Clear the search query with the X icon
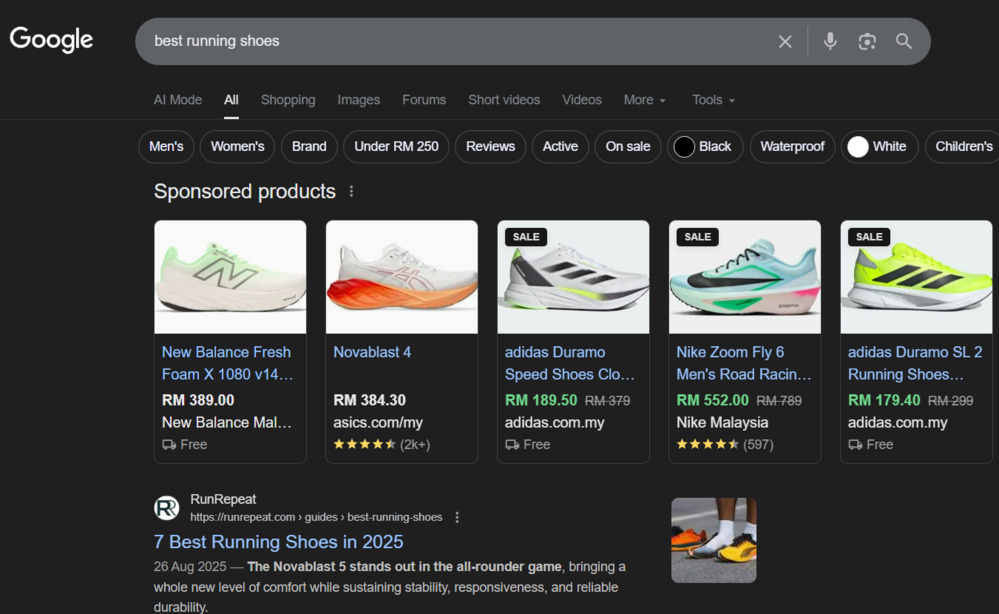Viewport: 999px width, 614px height. (785, 41)
